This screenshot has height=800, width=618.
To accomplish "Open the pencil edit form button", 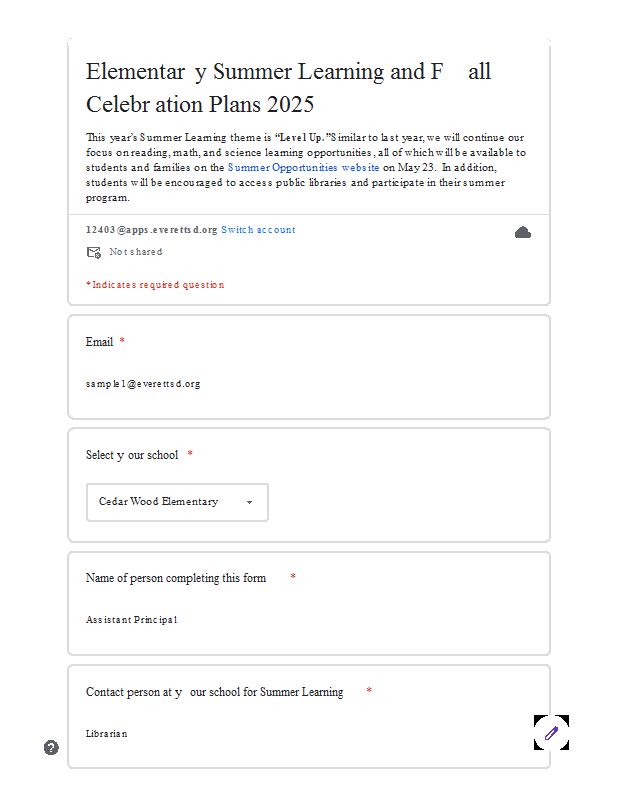I will click(551, 733).
